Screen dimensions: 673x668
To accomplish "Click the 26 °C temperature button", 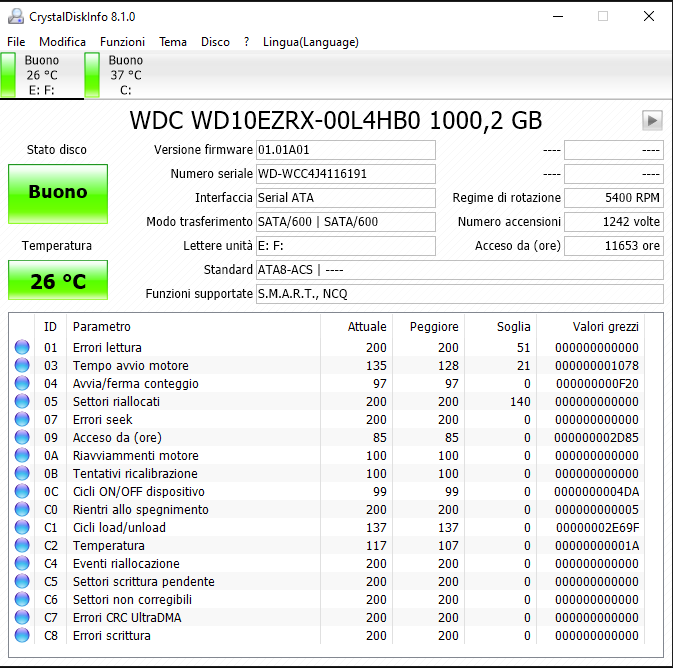I will pos(58,280).
